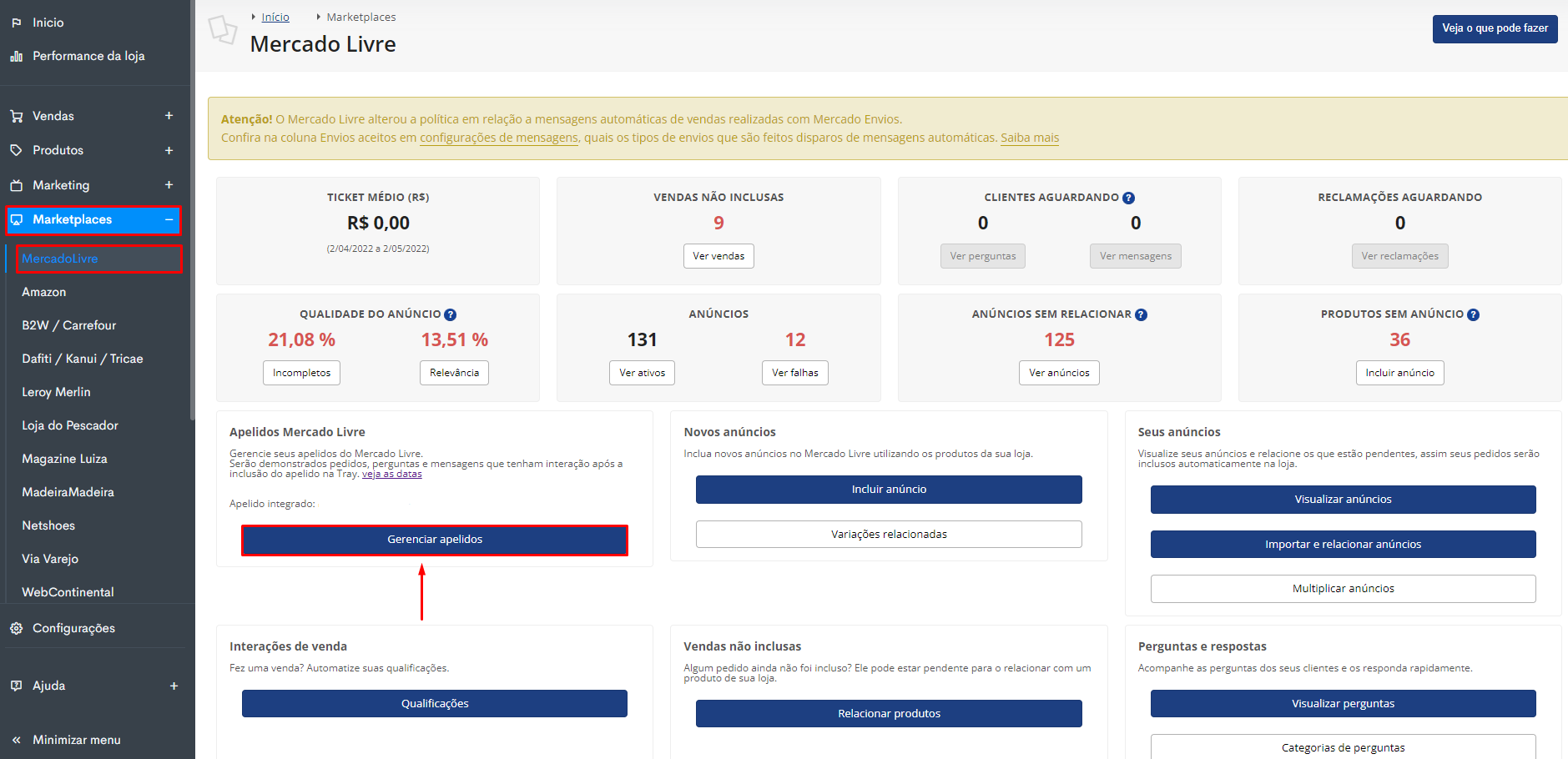The width and height of the screenshot is (1568, 759).
Task: Click Veja o que pode fazer button
Action: click(x=1495, y=28)
